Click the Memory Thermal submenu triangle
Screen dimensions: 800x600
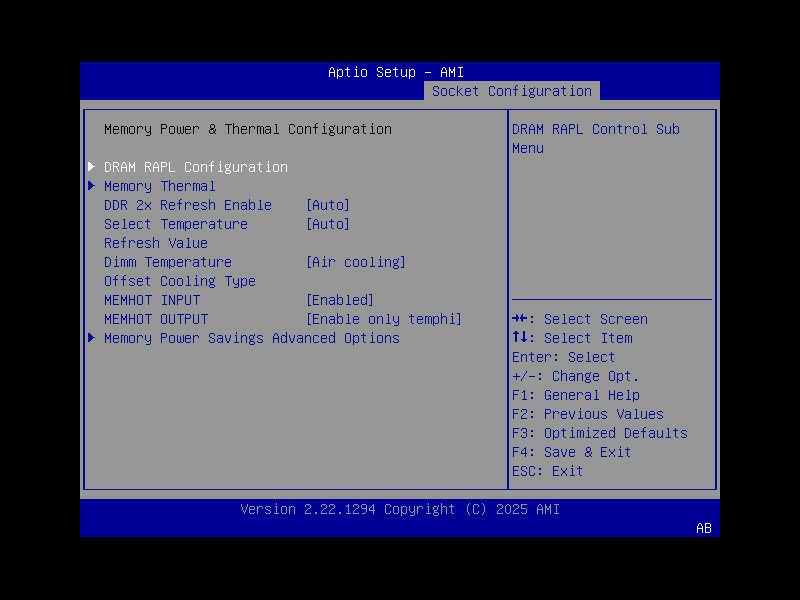tap(91, 185)
